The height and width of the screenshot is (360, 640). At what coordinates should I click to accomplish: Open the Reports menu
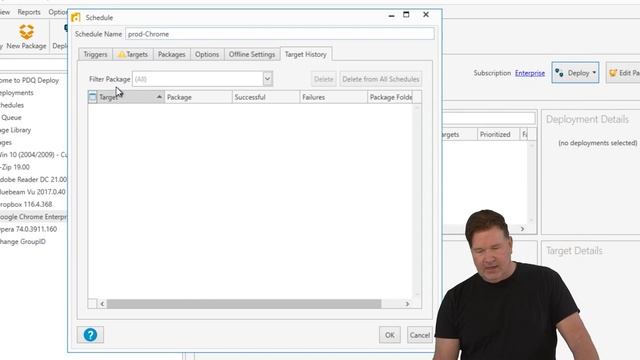[29, 12]
